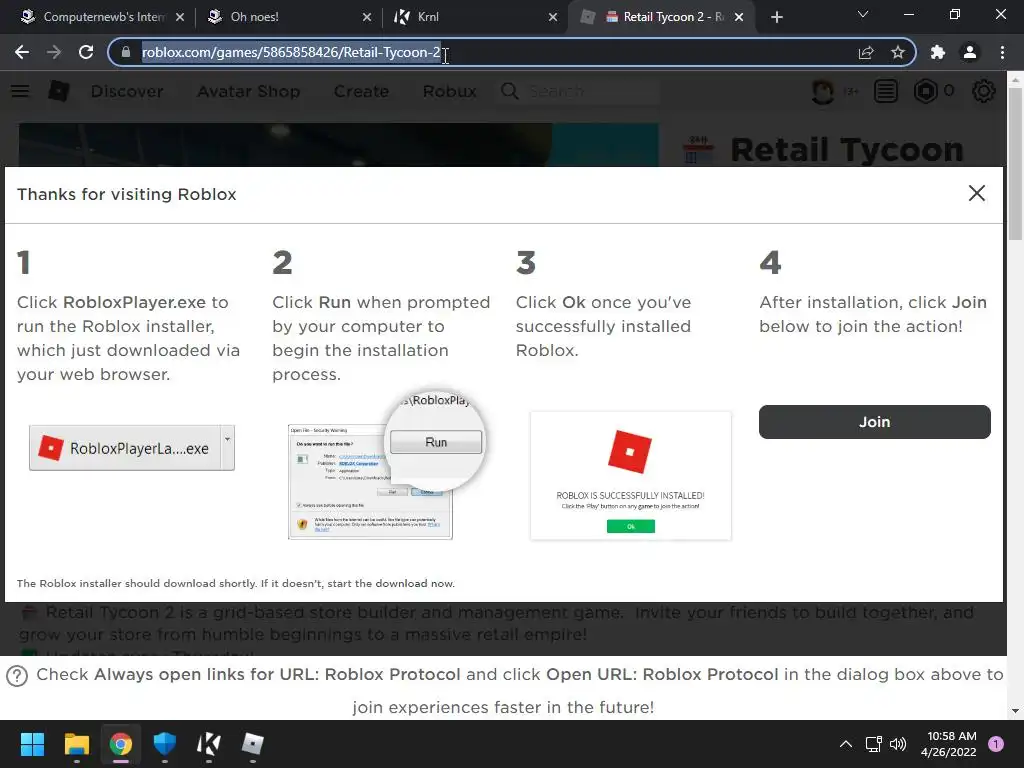Open Chrome three-dot menu
Viewport: 1024px width, 768px height.
click(x=1002, y=52)
